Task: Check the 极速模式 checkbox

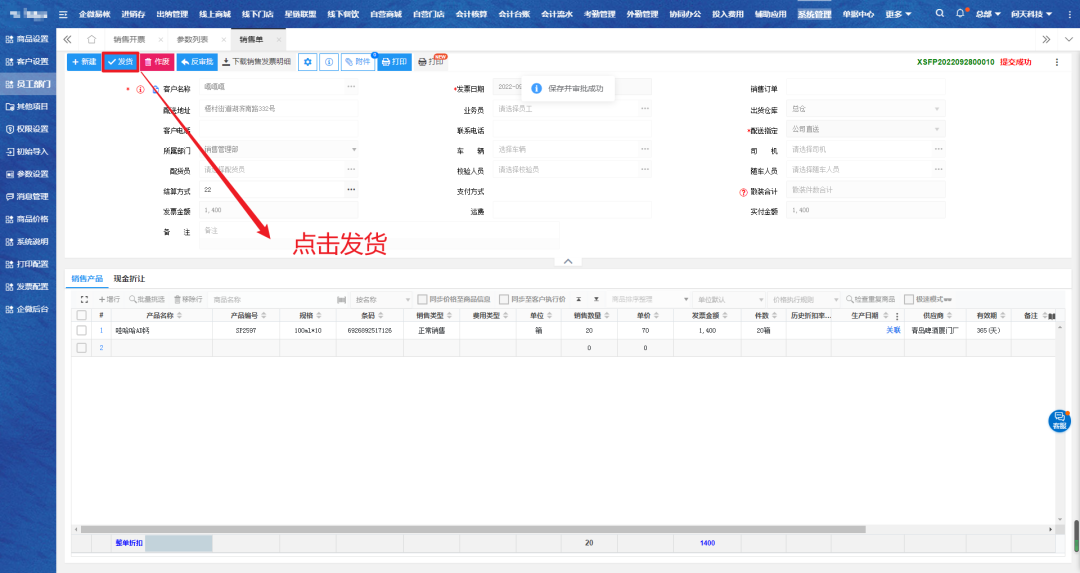Action: [x=908, y=299]
